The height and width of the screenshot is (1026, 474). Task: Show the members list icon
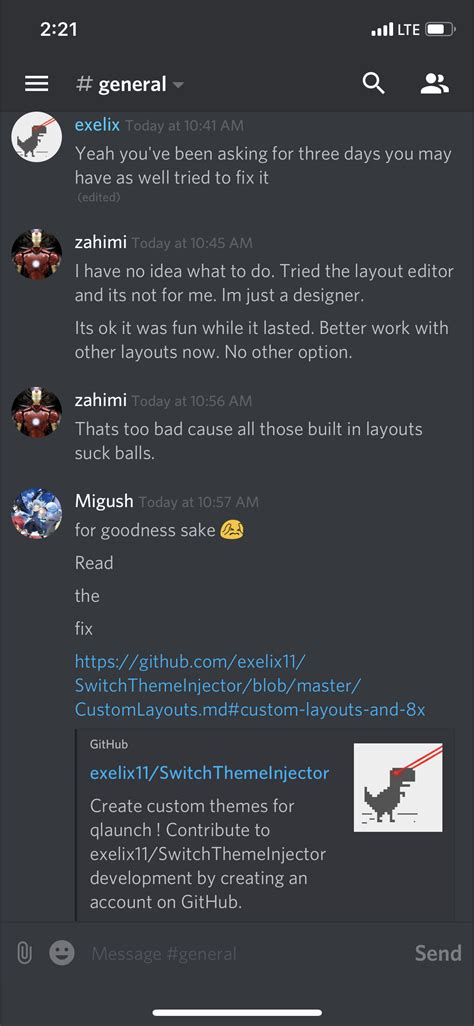[435, 84]
